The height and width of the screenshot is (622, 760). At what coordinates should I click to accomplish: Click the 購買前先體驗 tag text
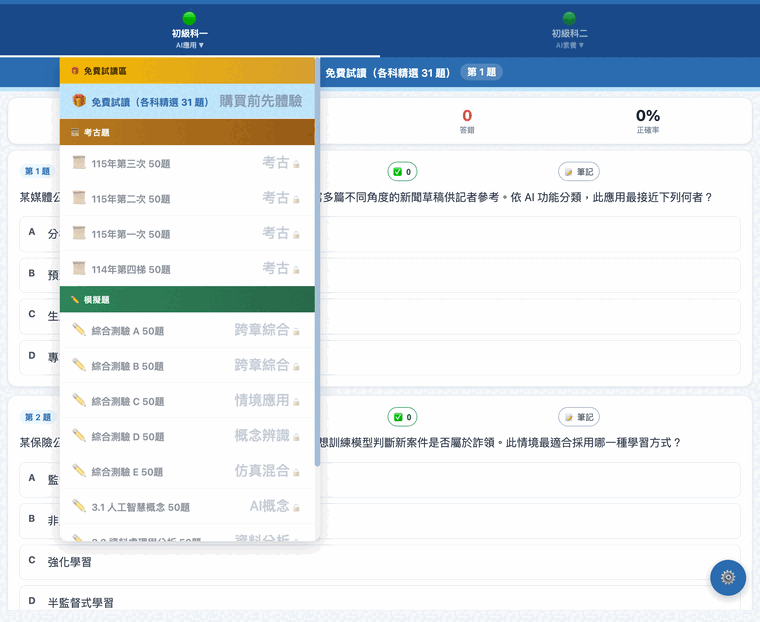tap(261, 101)
